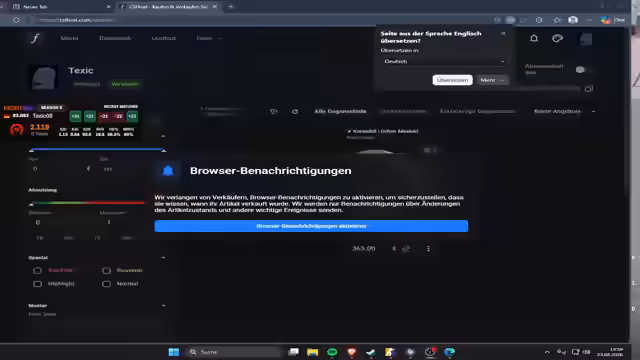The image size is (640, 360).
Task: Open the Mehr dropdown in the translate popup
Action: point(492,80)
